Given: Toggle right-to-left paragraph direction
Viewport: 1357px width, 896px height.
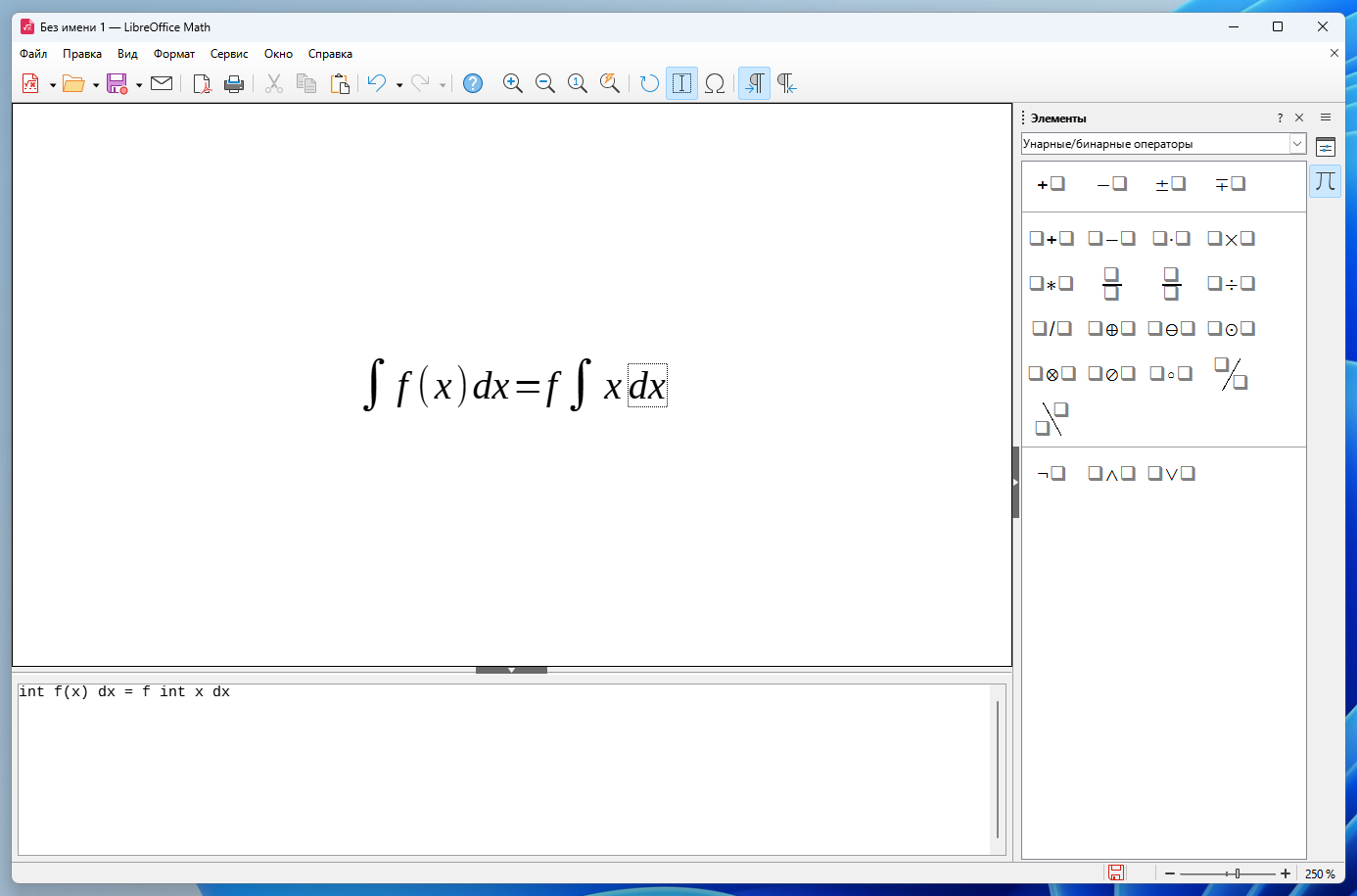Looking at the screenshot, I should click(x=786, y=84).
